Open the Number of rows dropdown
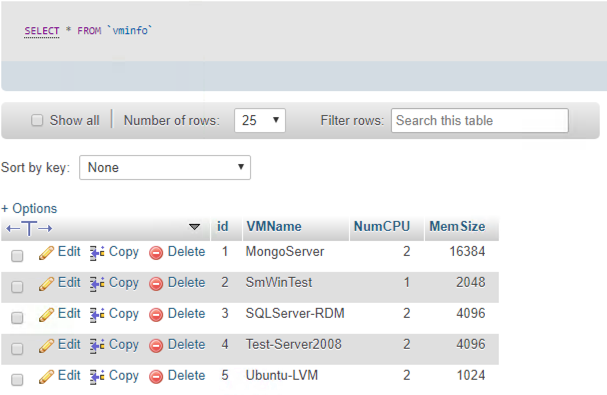 [260, 120]
